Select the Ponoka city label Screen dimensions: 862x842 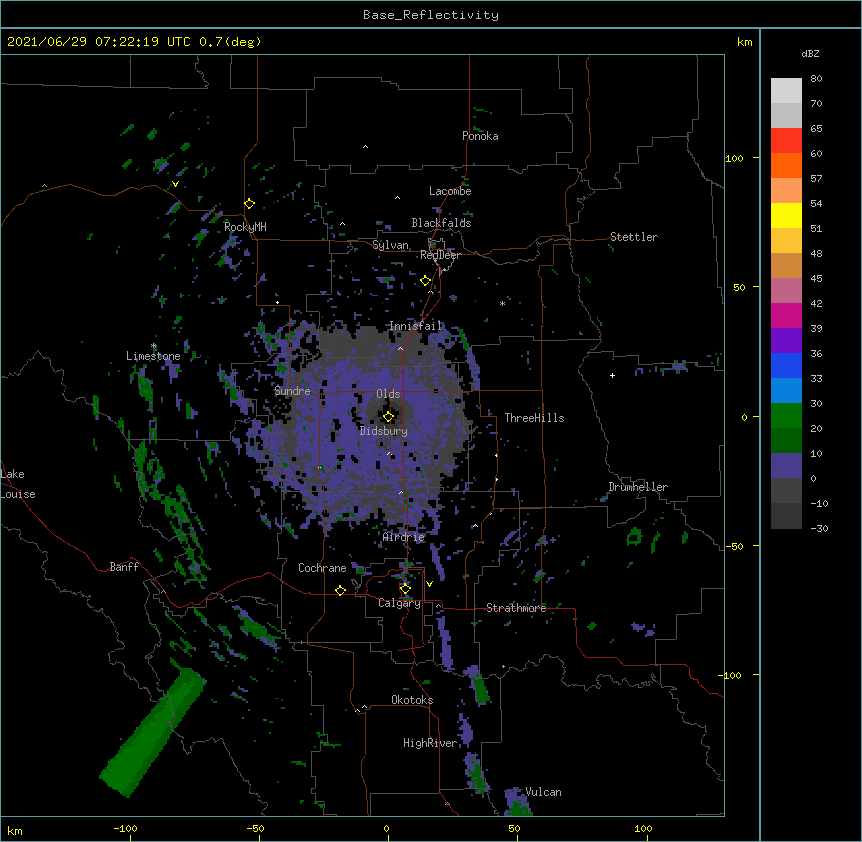point(480,136)
